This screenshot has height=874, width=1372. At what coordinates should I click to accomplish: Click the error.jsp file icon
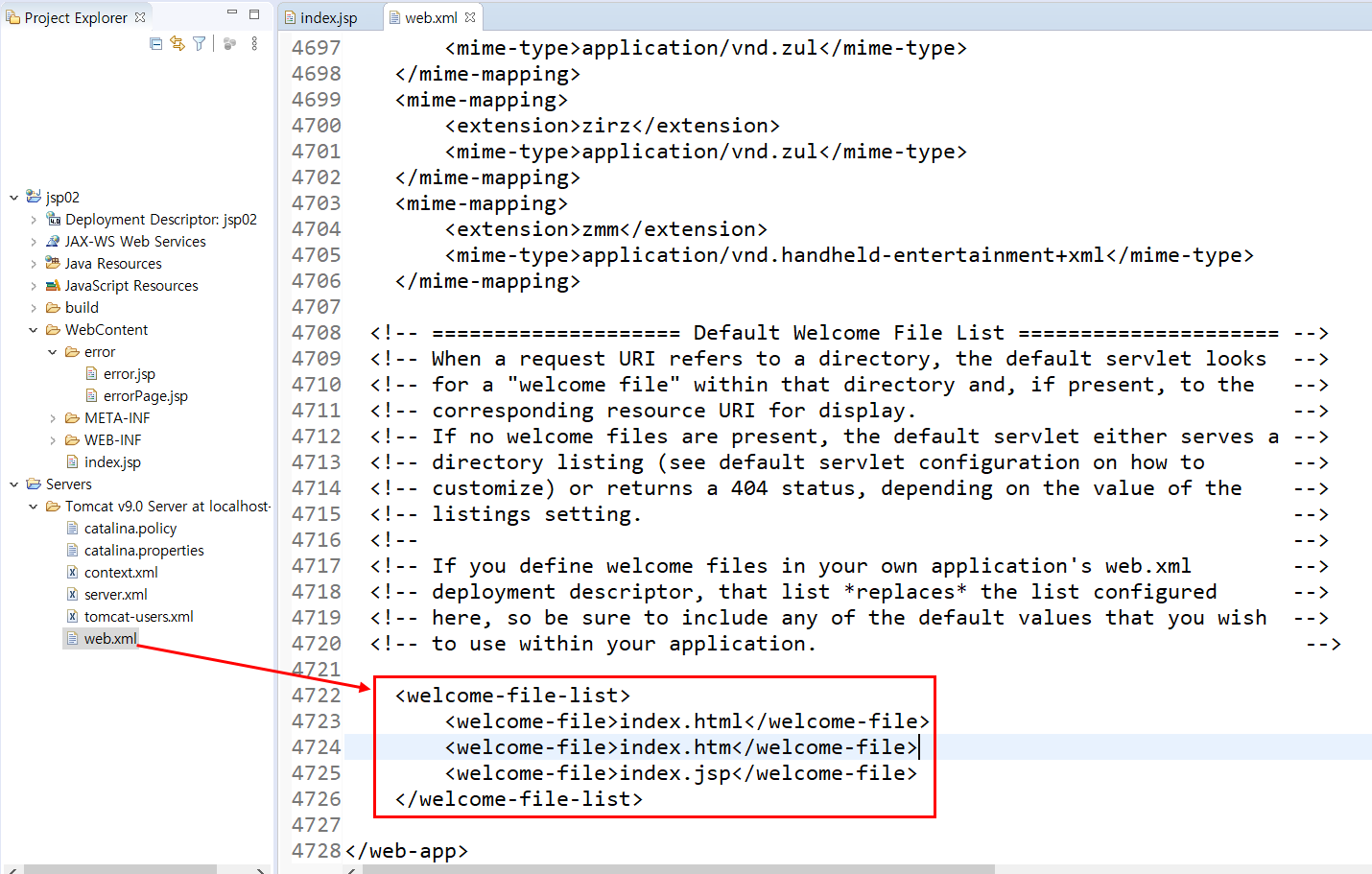92,374
